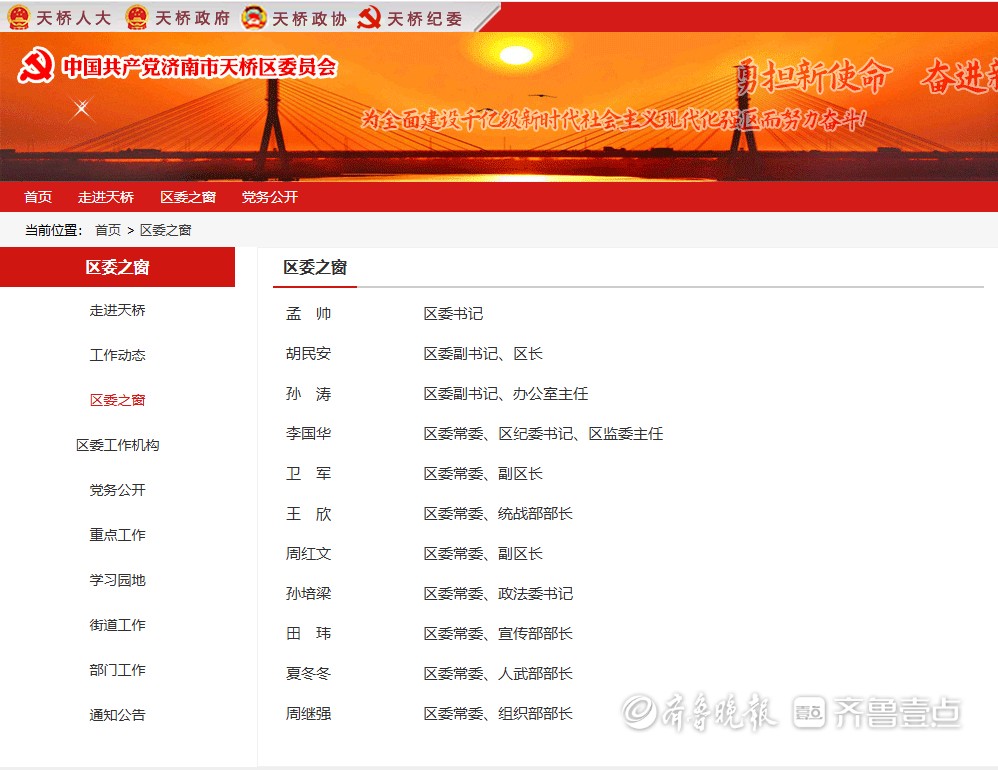998x770 pixels.
Task: Select 区委之窗 in the red navigation bar
Action: tap(188, 197)
